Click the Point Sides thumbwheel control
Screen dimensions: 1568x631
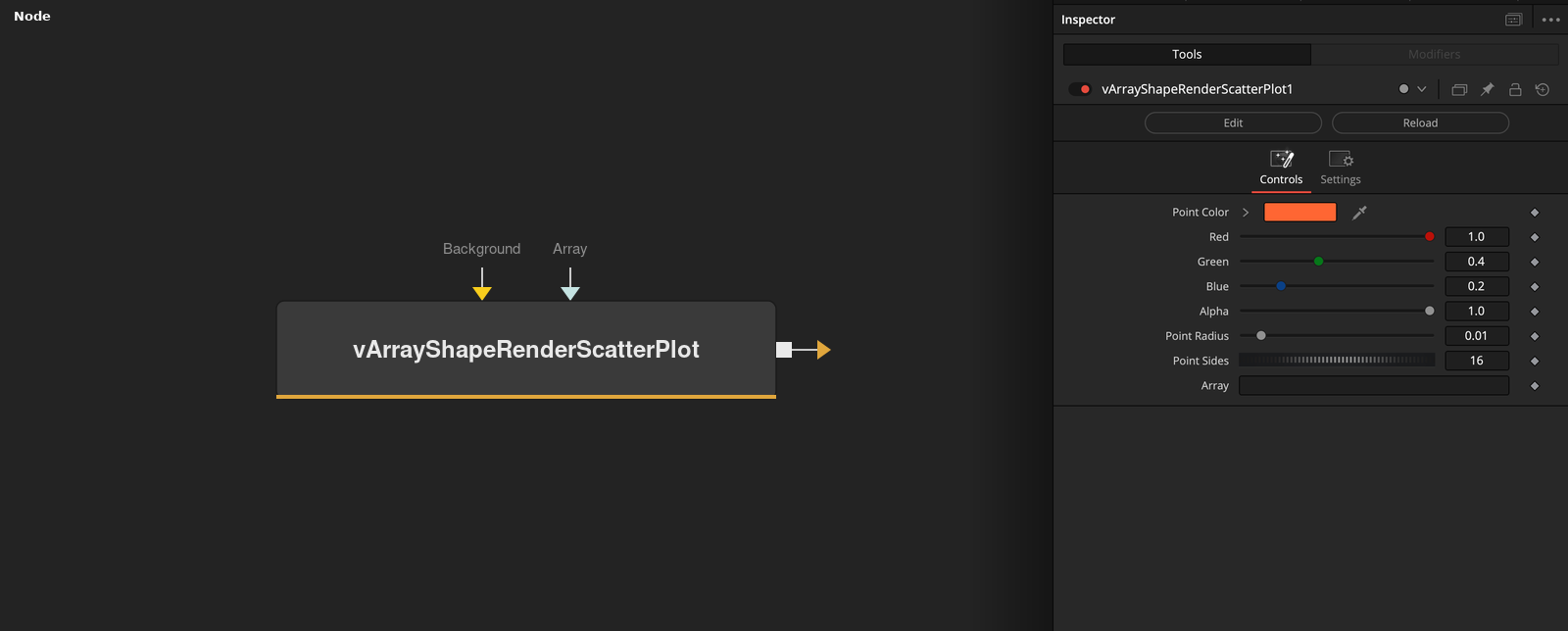(1337, 361)
